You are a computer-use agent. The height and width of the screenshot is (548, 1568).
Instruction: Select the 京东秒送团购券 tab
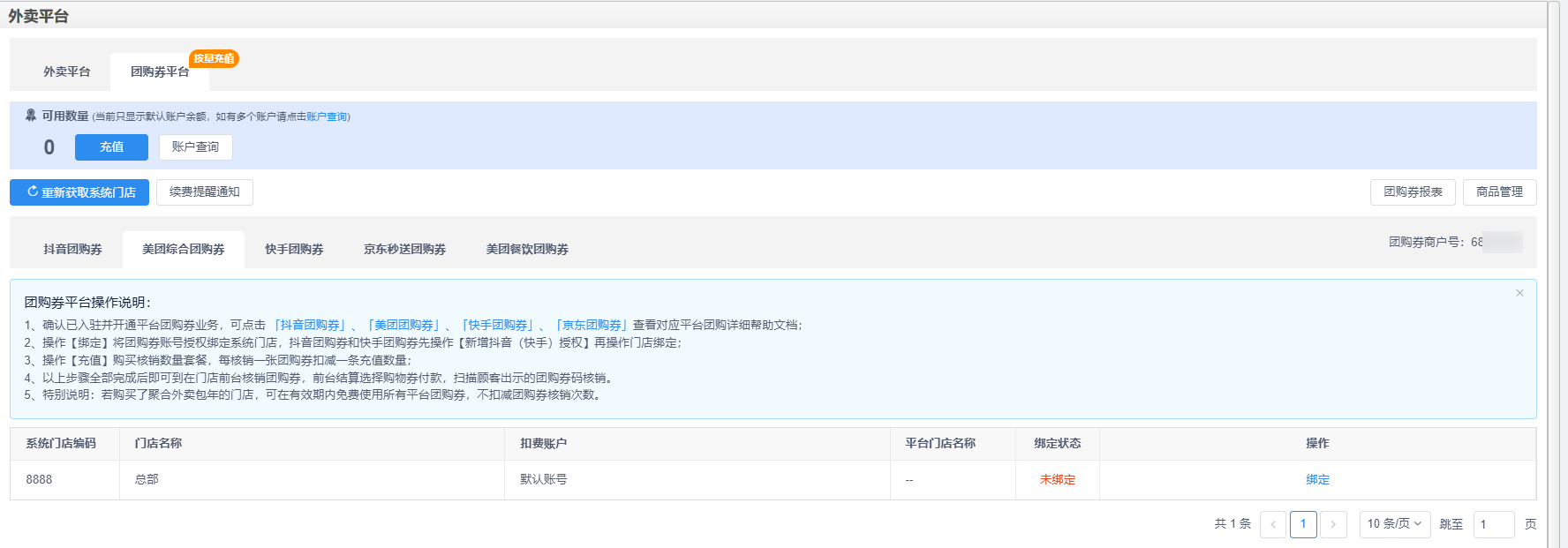(x=404, y=250)
